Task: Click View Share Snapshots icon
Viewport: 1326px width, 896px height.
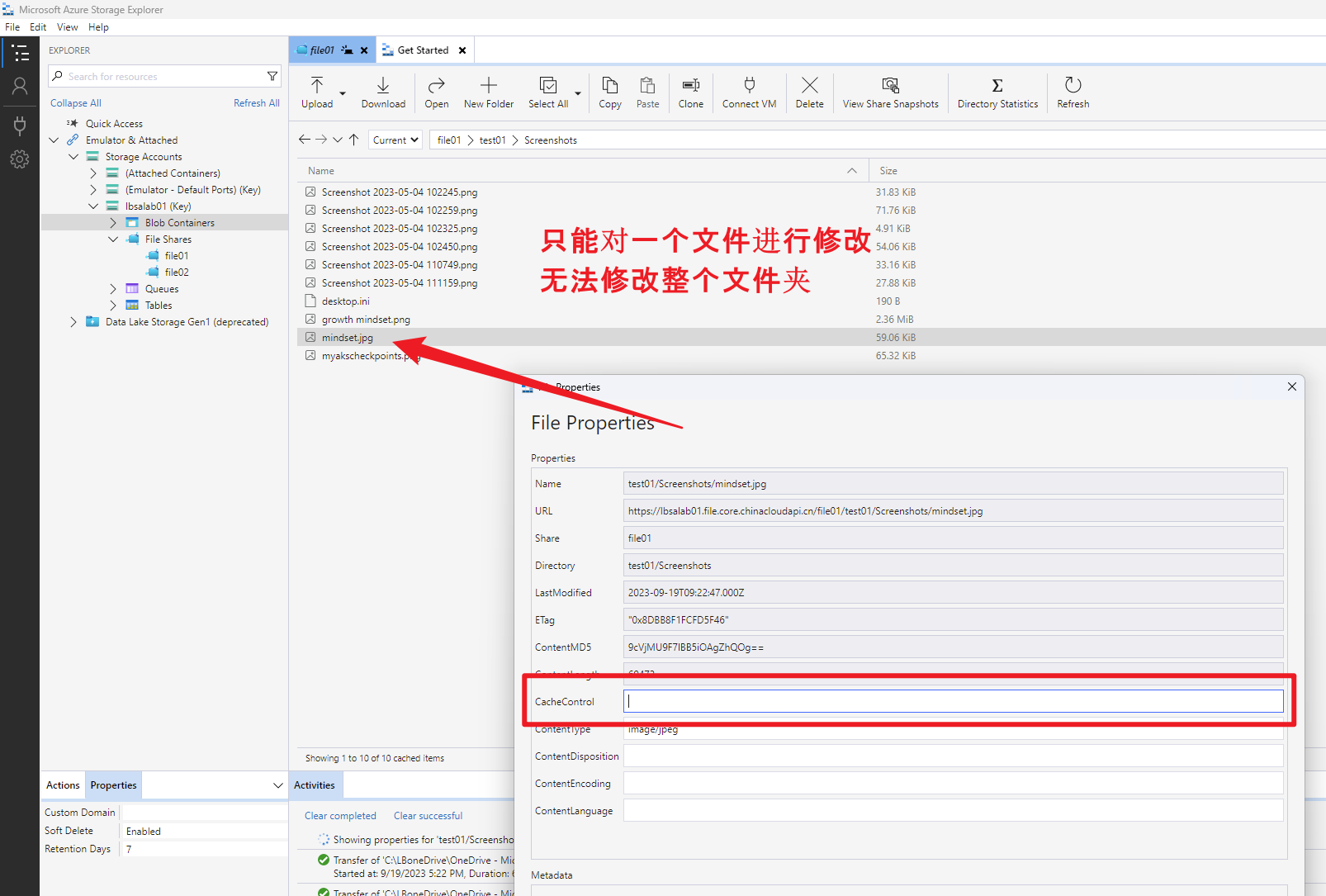Action: pyautogui.click(x=890, y=86)
